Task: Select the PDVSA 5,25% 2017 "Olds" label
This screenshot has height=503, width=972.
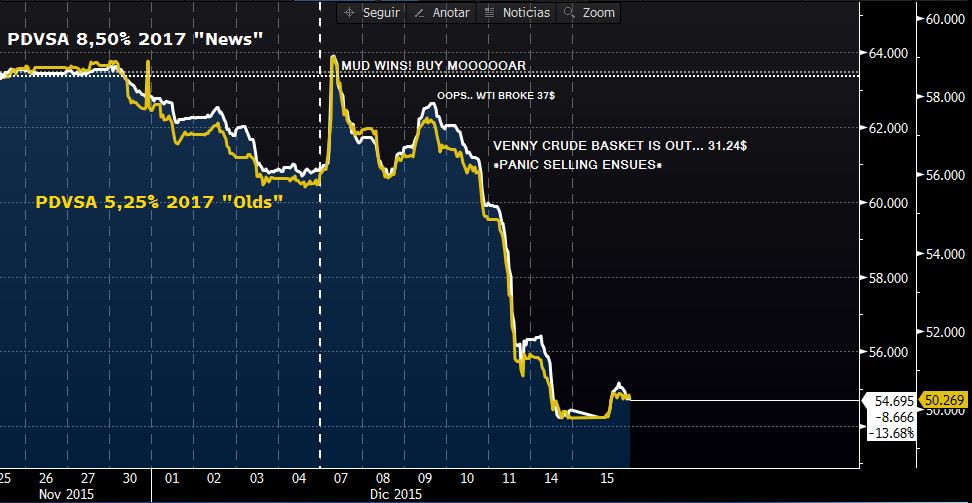Action: click(160, 202)
